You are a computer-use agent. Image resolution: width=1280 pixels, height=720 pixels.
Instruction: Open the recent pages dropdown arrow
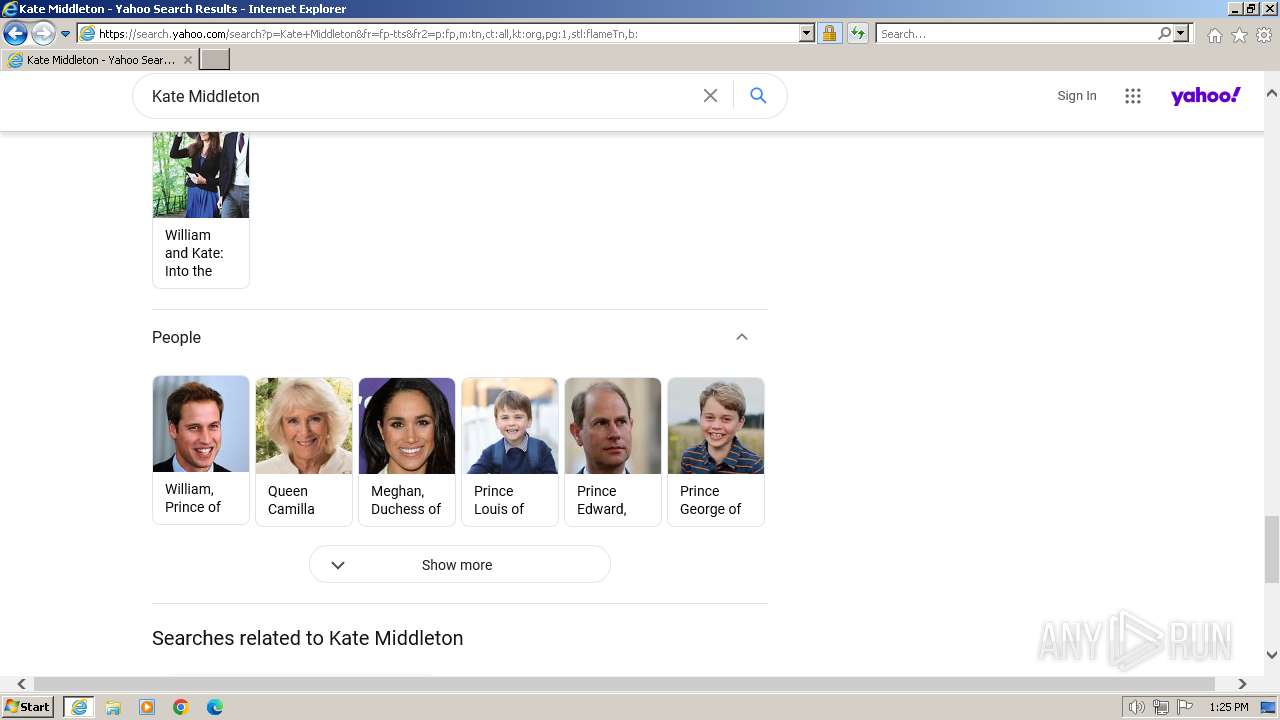(65, 34)
